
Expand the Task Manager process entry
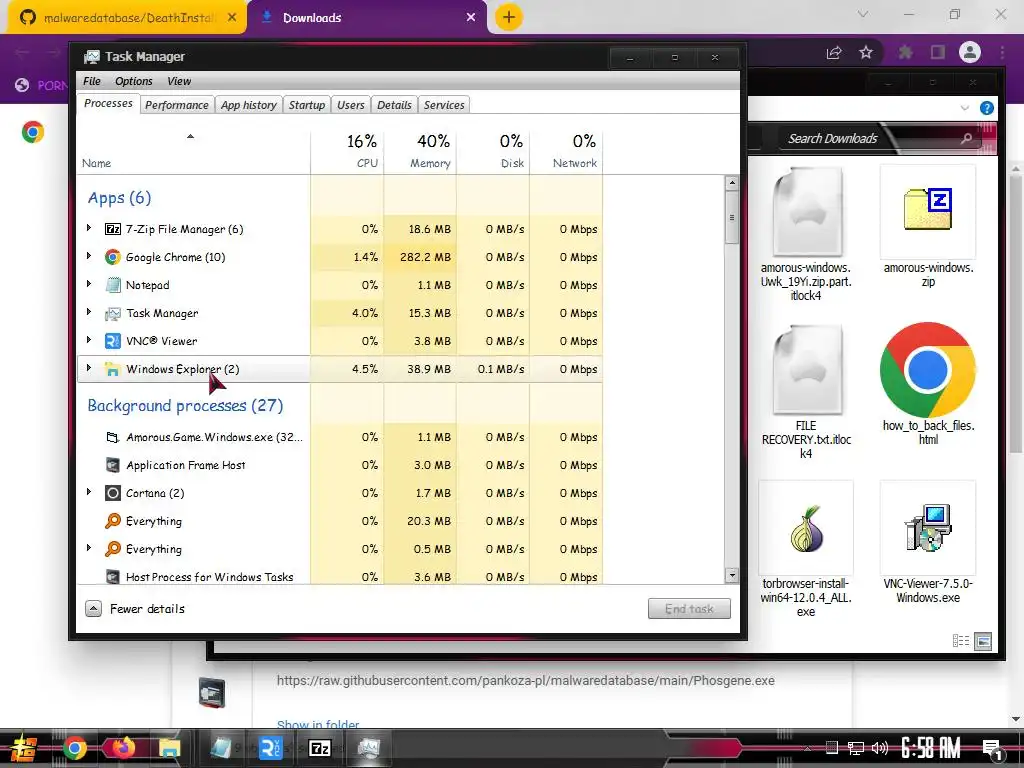point(89,312)
